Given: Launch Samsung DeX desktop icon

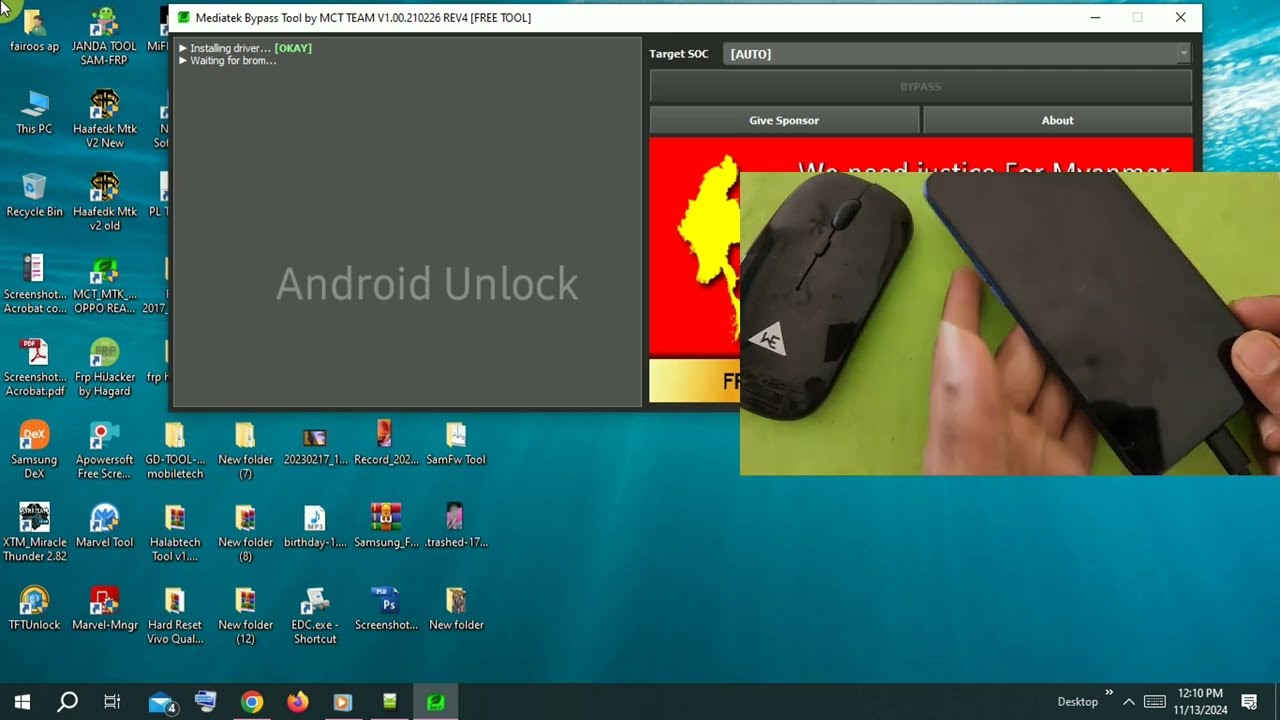Looking at the screenshot, I should 34,450.
